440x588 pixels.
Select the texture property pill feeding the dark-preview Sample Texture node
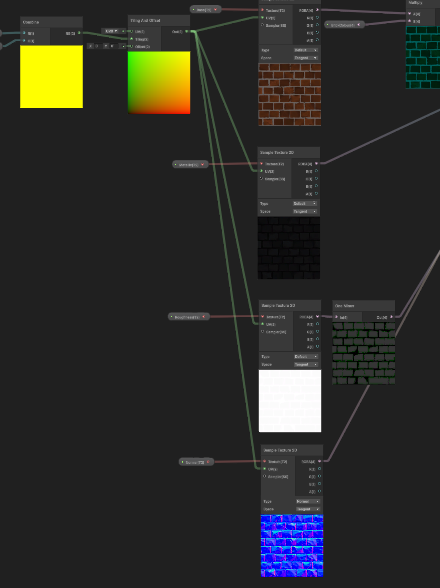coord(190,164)
